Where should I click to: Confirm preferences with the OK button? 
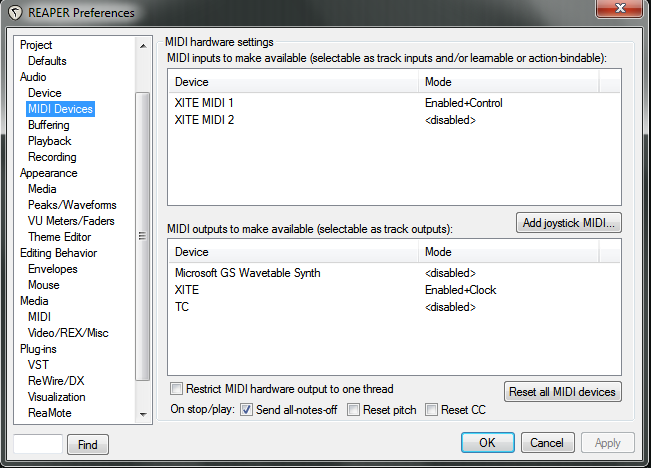point(487,443)
